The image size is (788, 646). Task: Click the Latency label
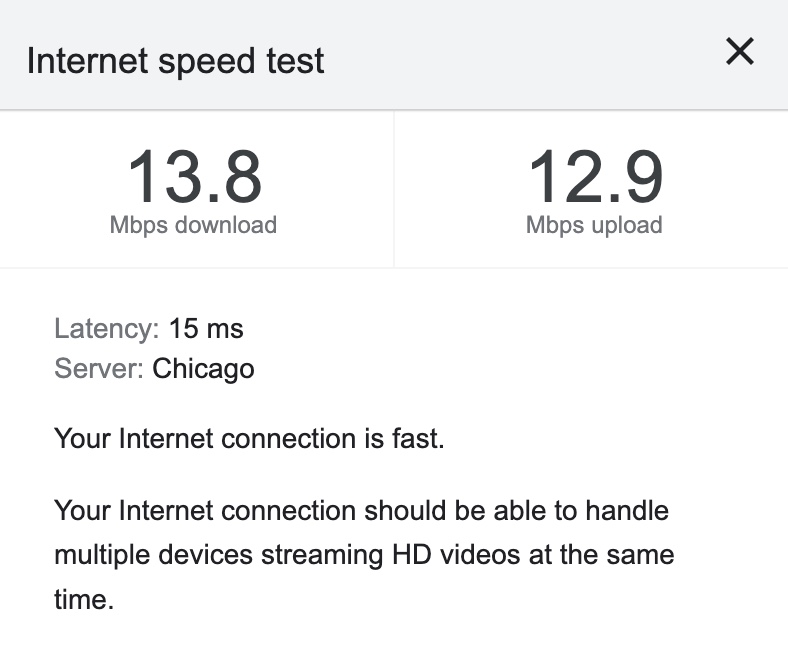pyautogui.click(x=106, y=328)
